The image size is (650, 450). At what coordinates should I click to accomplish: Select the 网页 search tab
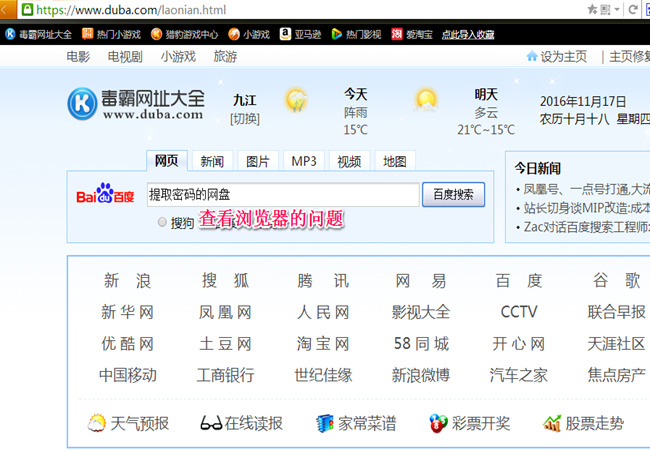pyautogui.click(x=167, y=161)
